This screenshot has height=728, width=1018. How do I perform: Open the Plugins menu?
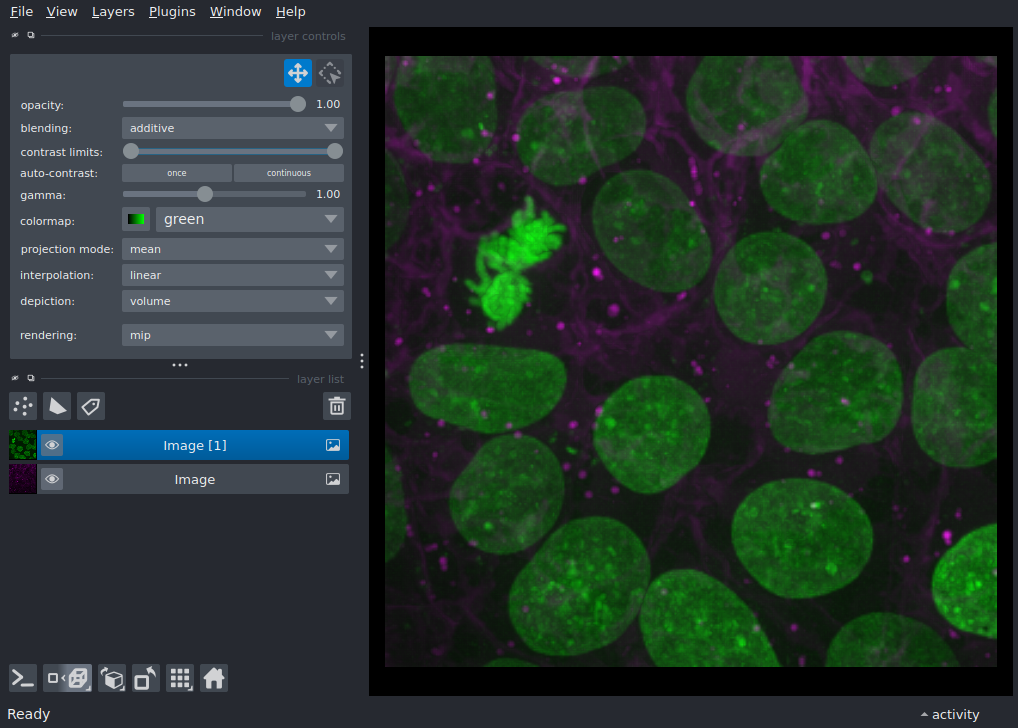(x=172, y=12)
